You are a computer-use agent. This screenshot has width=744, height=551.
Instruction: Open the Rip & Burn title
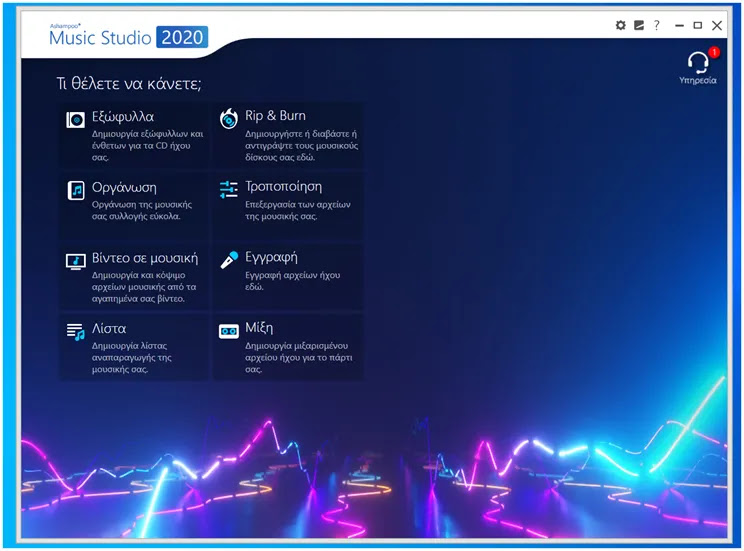275,115
